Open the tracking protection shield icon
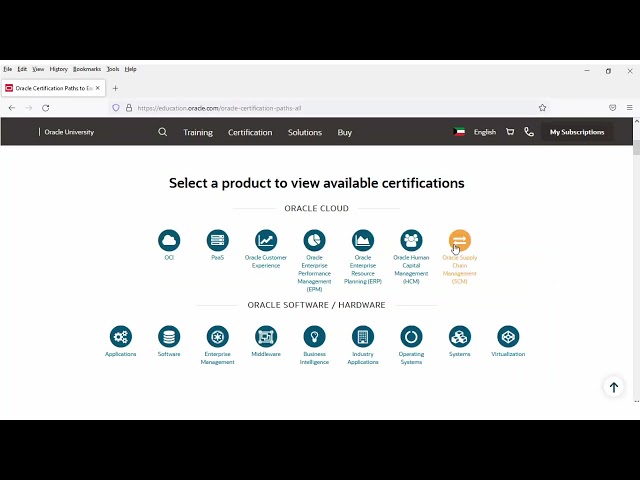 click(x=116, y=108)
